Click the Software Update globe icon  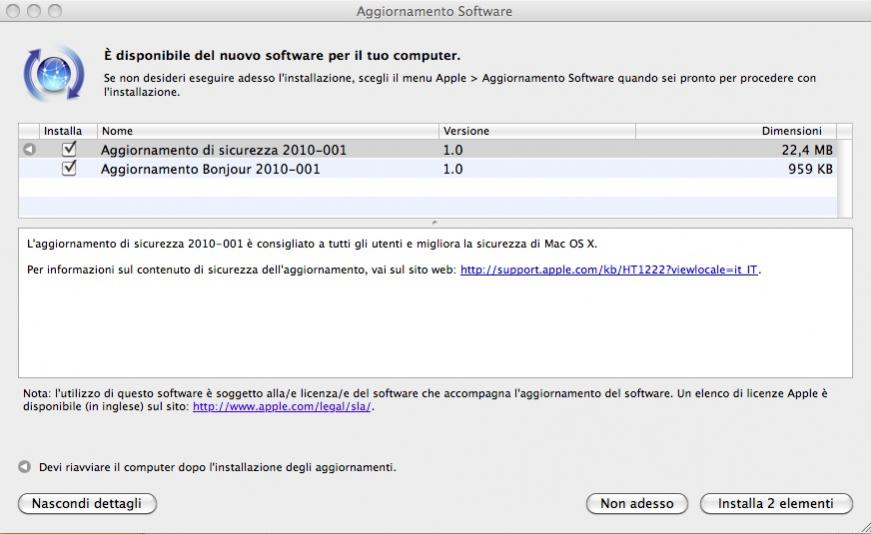(x=54, y=74)
